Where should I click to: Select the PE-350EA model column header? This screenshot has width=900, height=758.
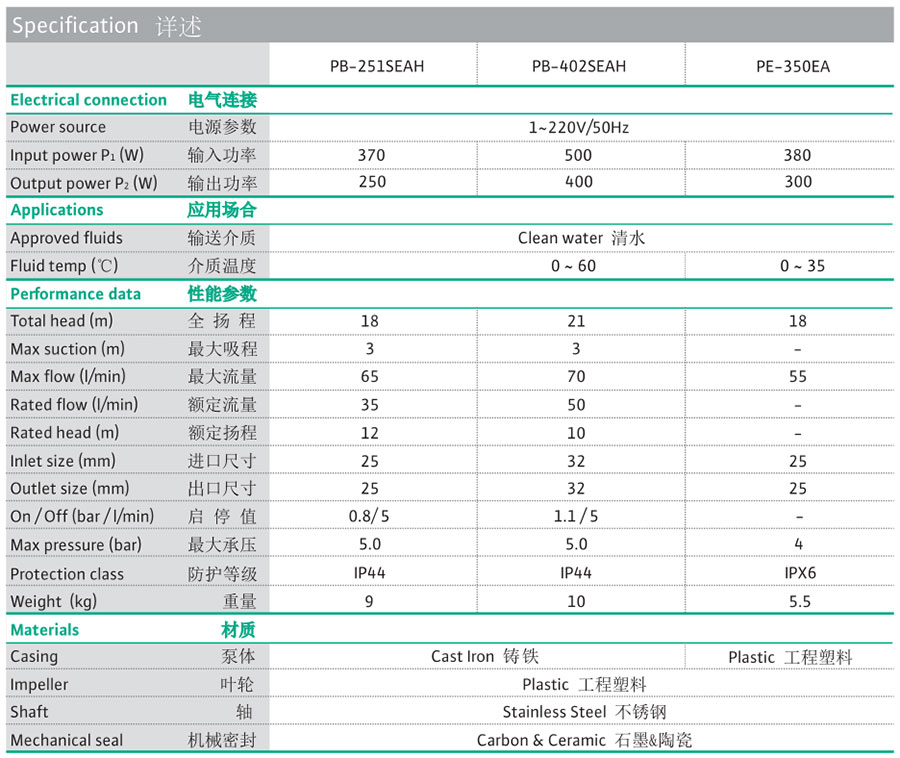[x=792, y=67]
